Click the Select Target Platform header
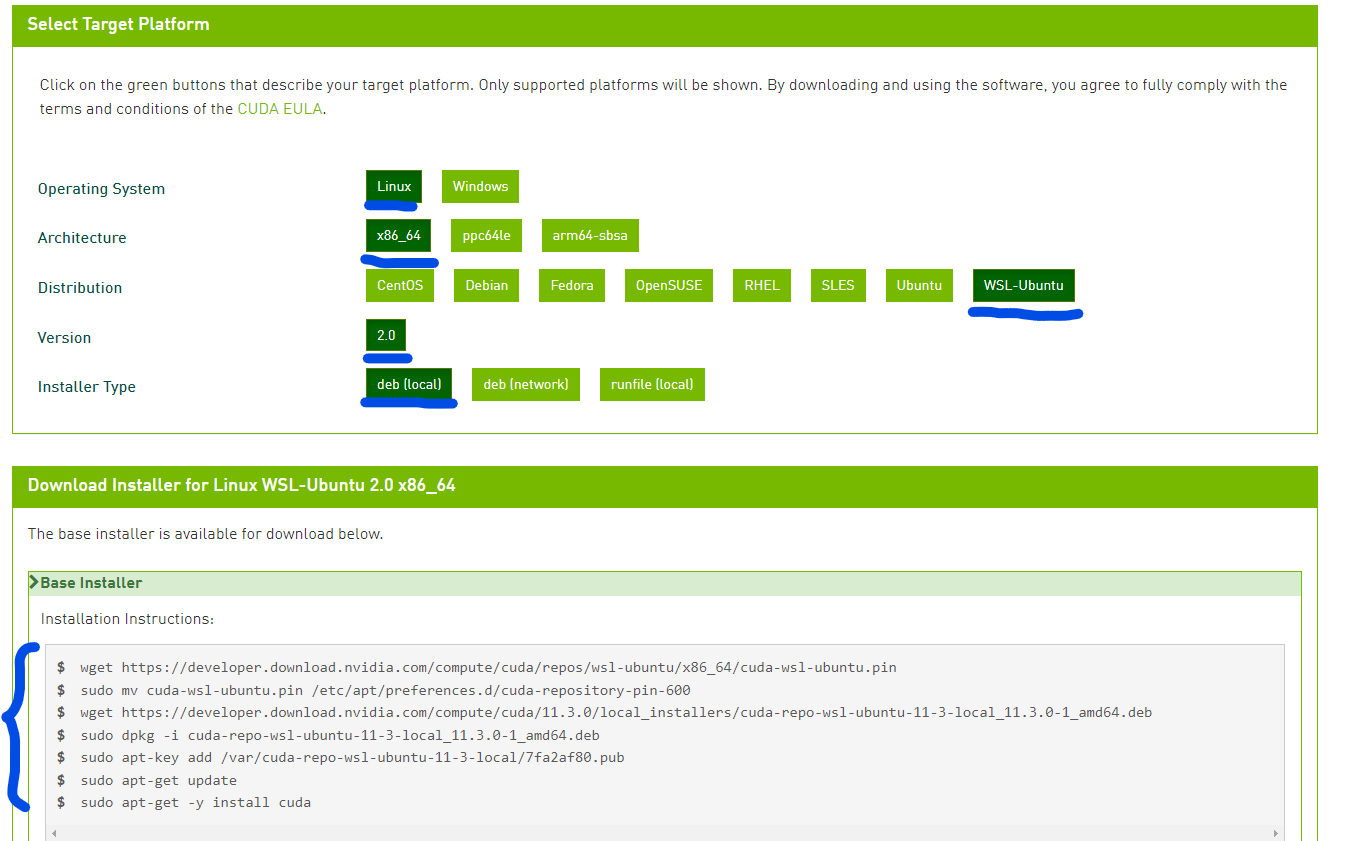 (665, 25)
